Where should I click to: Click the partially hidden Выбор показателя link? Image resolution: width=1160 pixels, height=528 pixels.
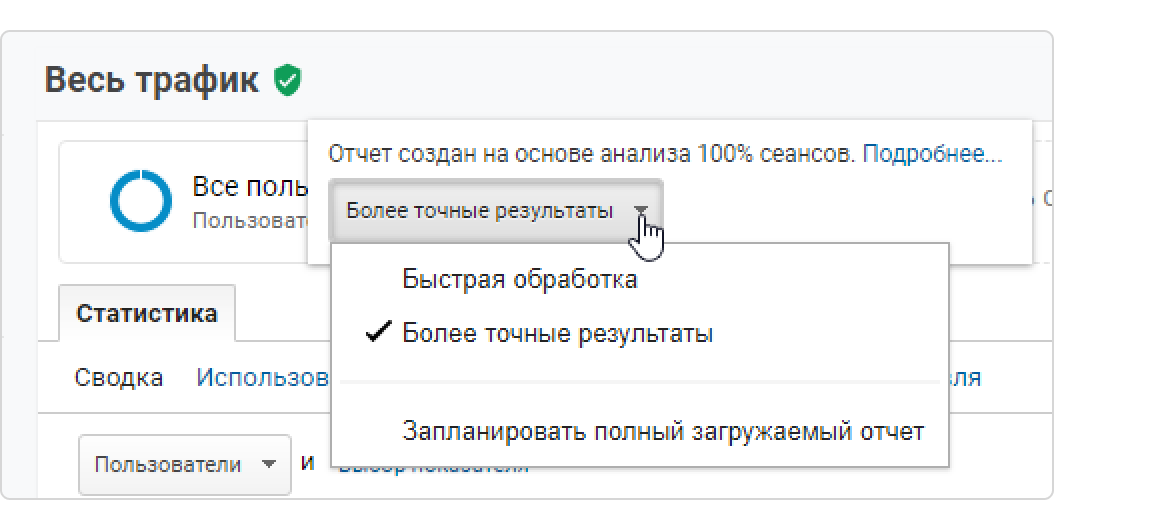(x=432, y=468)
